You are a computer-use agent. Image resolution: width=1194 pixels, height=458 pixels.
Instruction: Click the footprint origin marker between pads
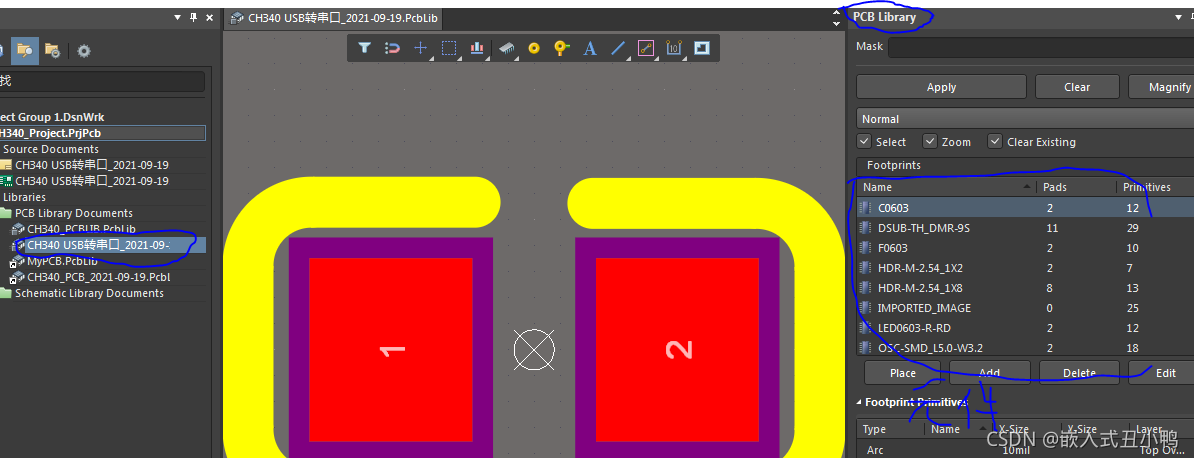coord(535,350)
